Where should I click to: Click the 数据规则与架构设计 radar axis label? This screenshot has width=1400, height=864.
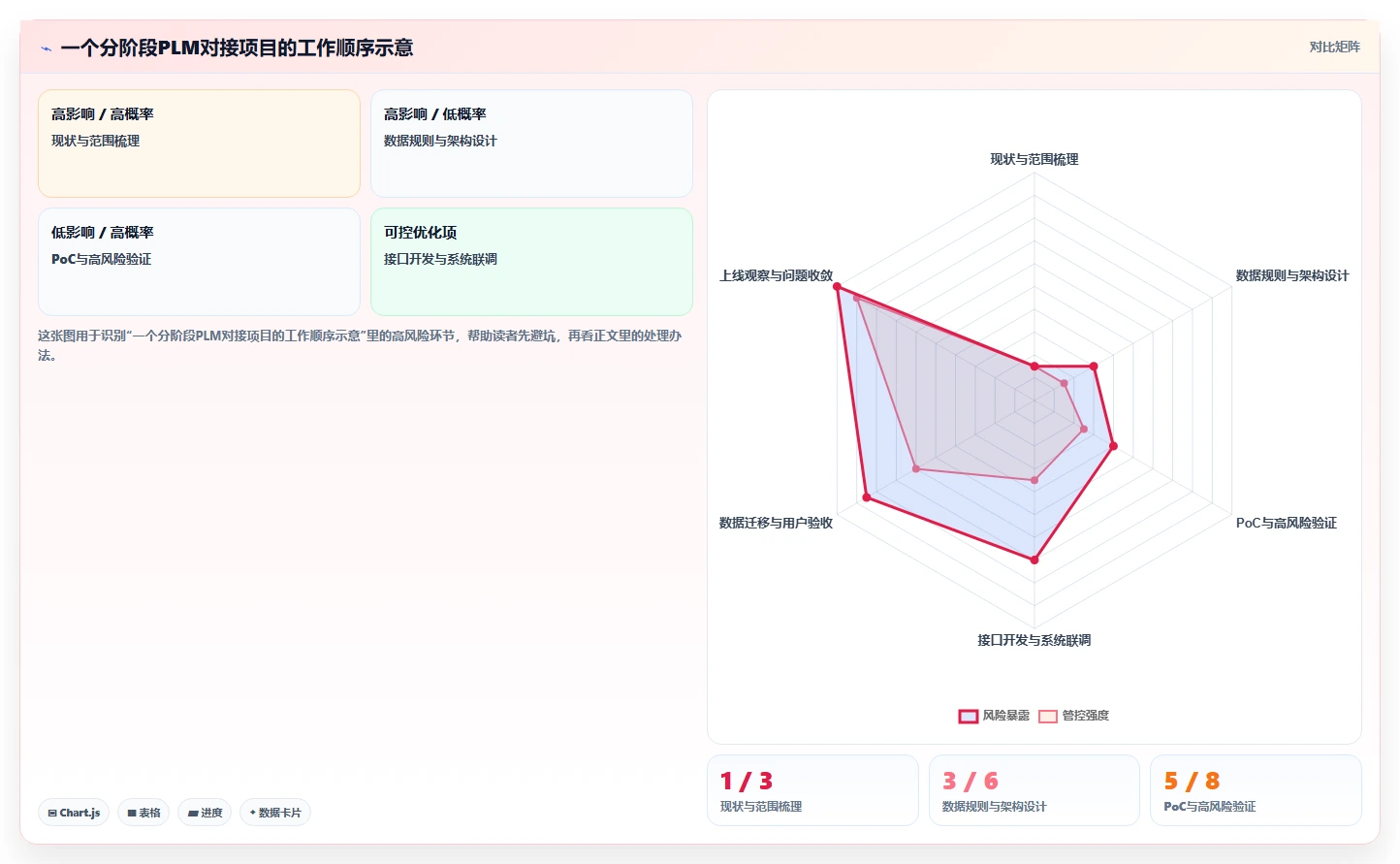(x=1291, y=275)
